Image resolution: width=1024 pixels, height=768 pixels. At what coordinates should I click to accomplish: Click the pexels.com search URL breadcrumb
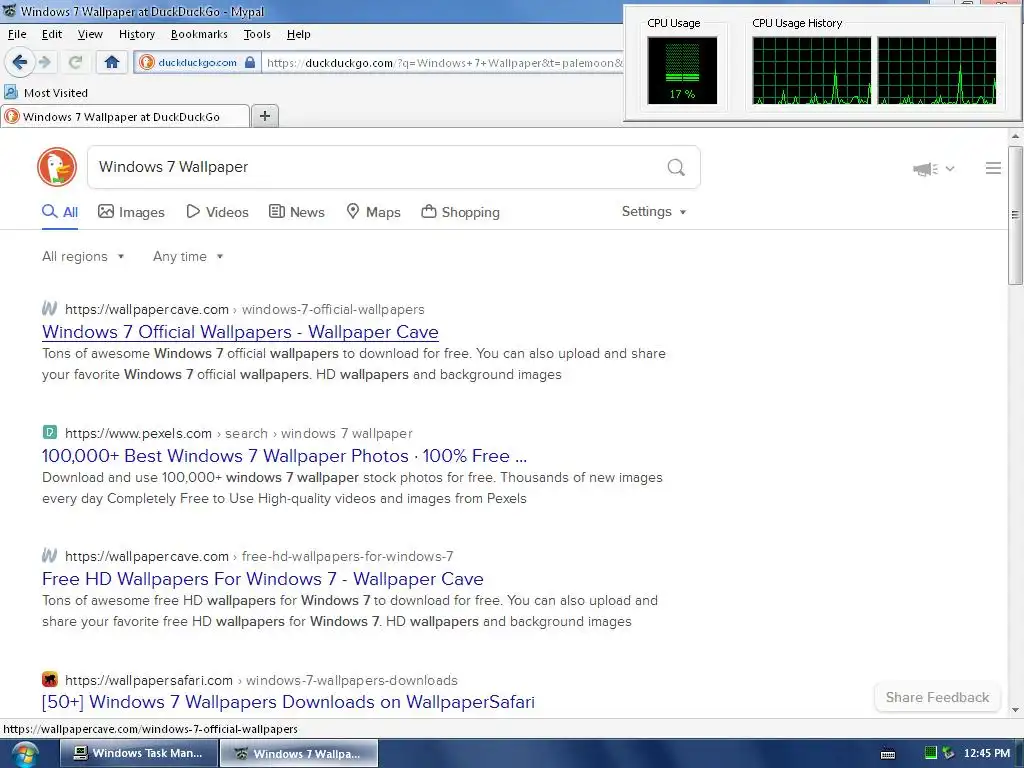pos(238,433)
